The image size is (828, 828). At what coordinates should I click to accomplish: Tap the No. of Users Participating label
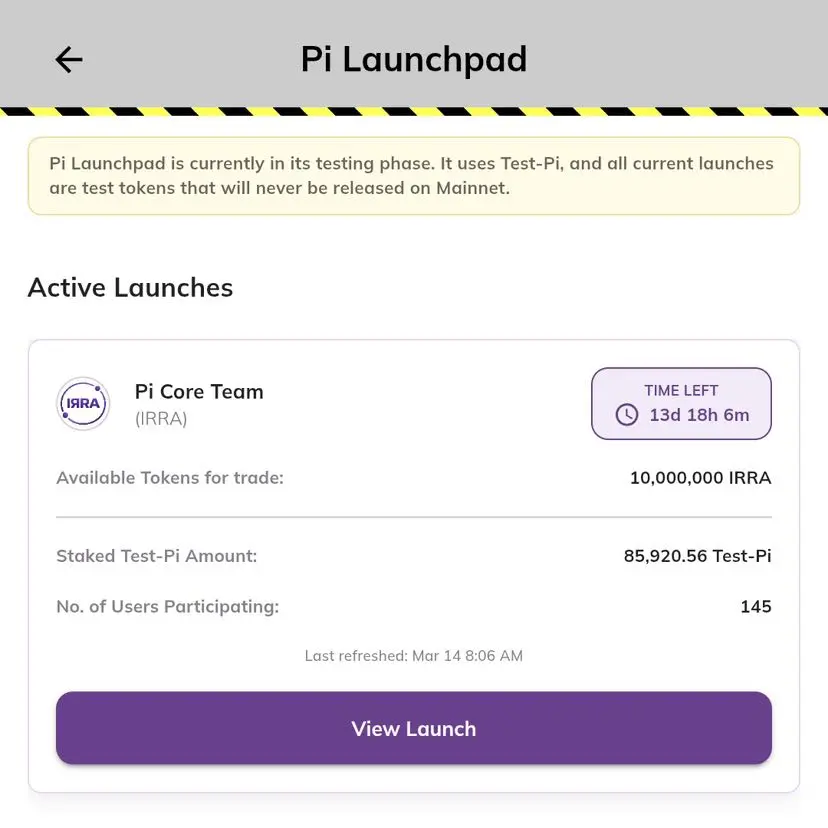pos(167,606)
